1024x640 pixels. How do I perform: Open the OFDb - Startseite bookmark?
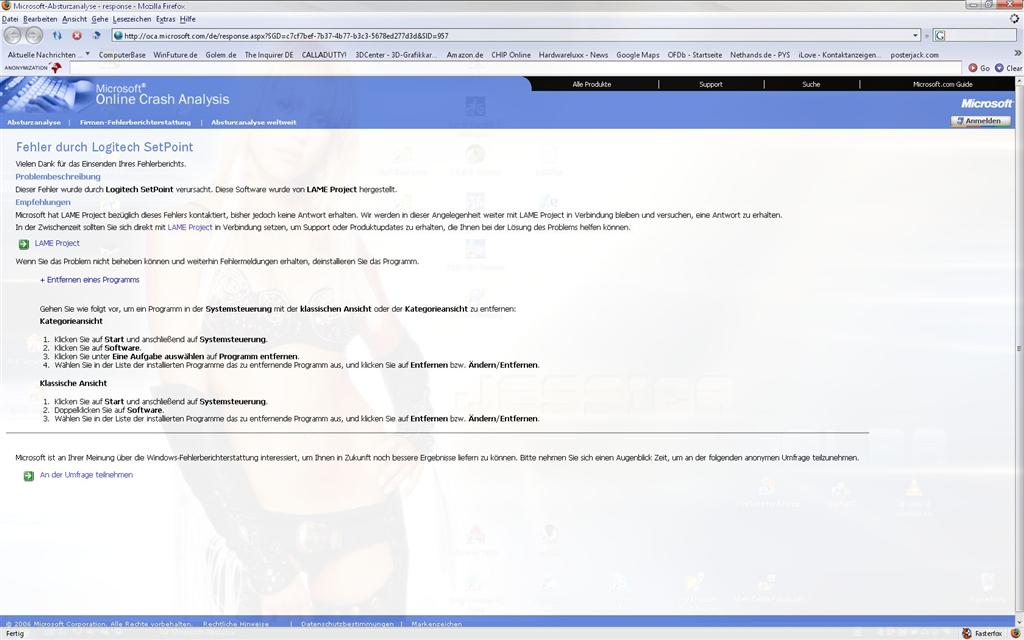click(695, 55)
